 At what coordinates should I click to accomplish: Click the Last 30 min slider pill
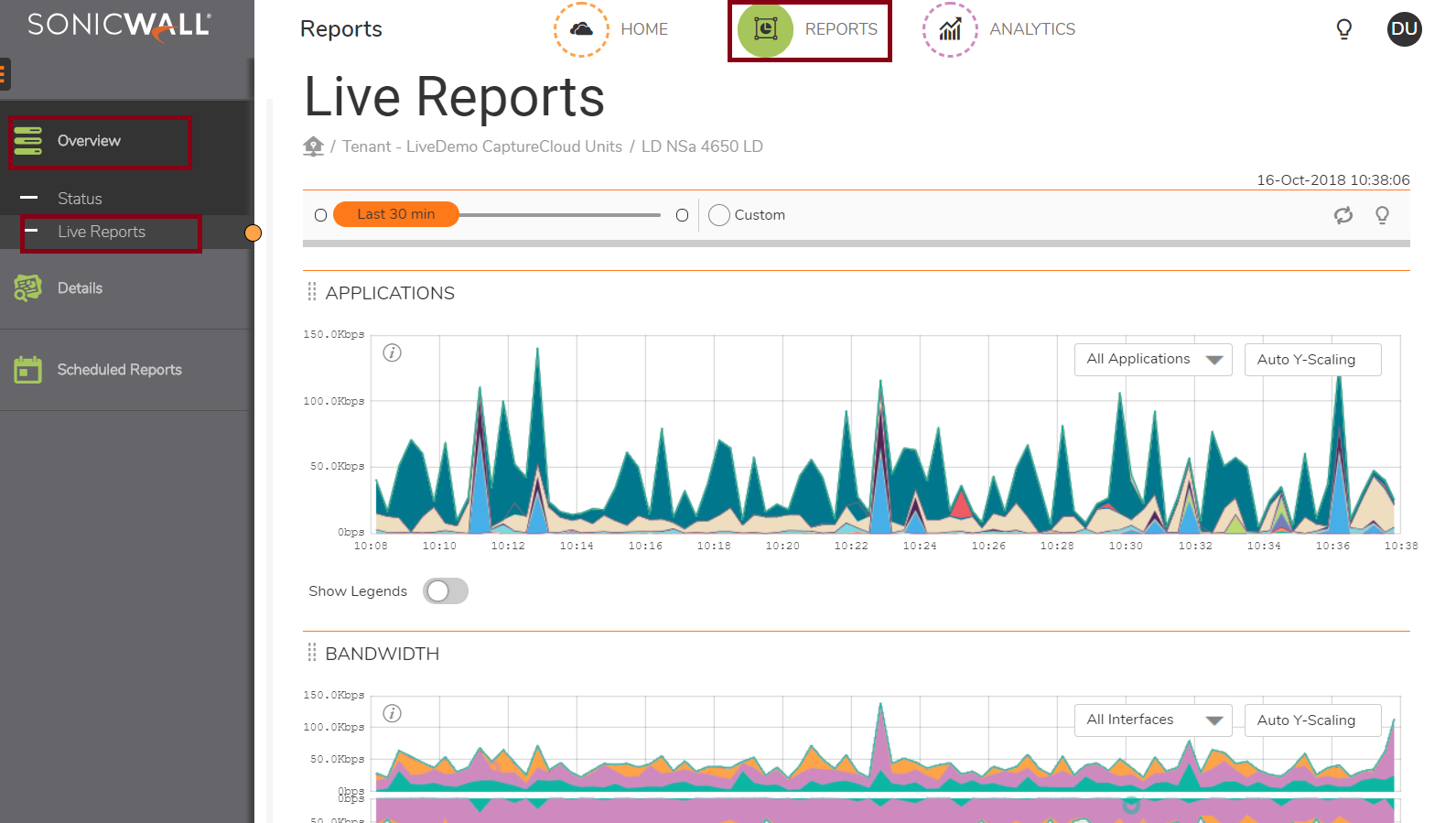pyautogui.click(x=396, y=214)
